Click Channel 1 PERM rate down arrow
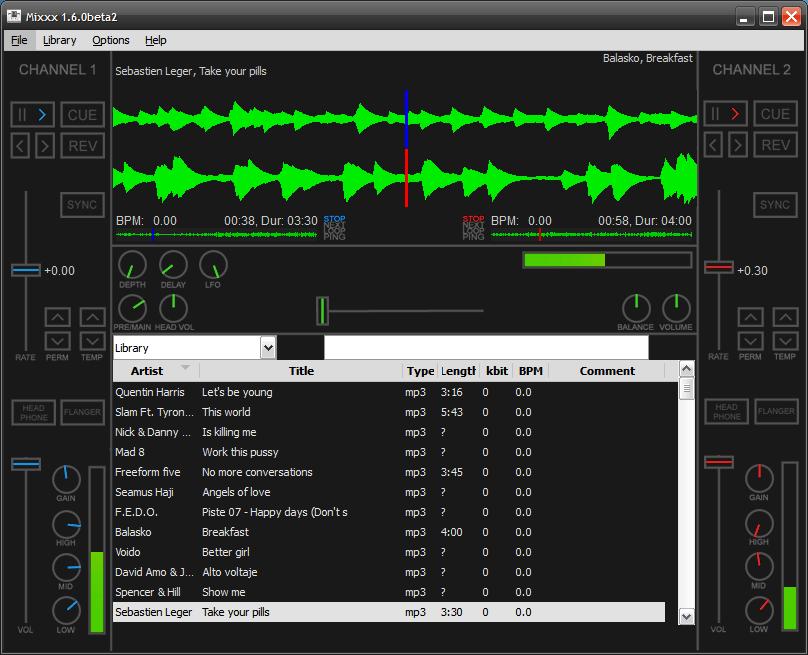This screenshot has height=655, width=808. point(58,341)
